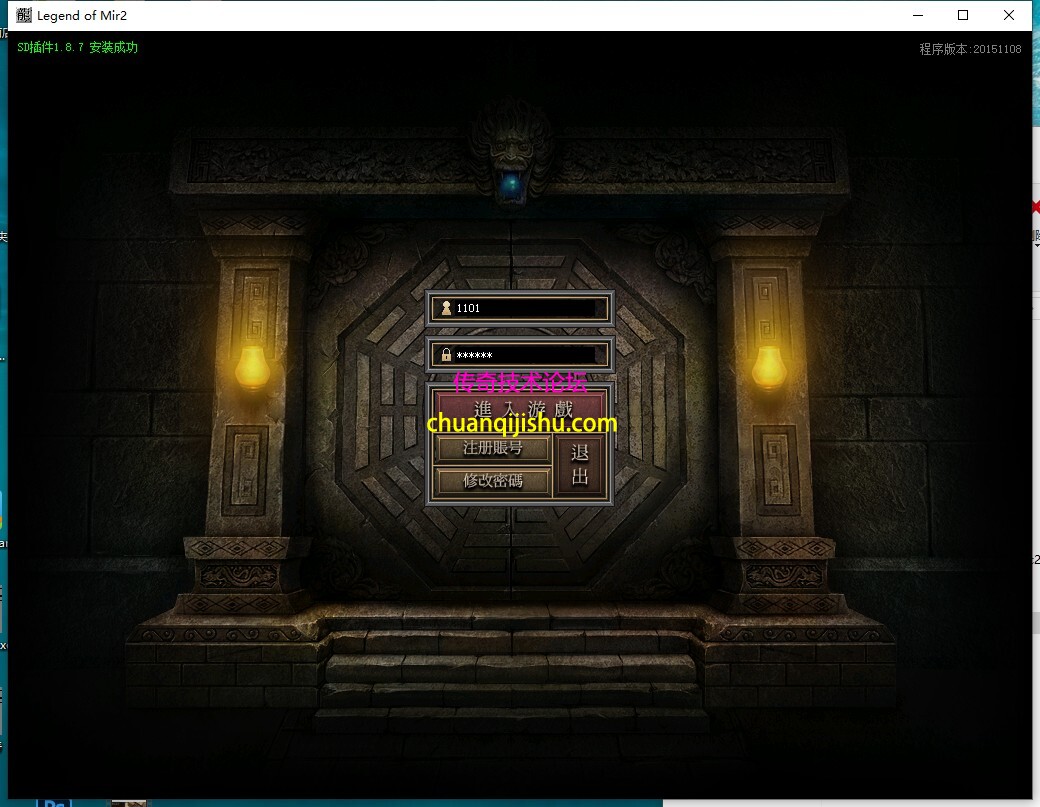Screen dimensions: 1040x807
Task: Open 修改密碼 change password
Action: (x=493, y=481)
